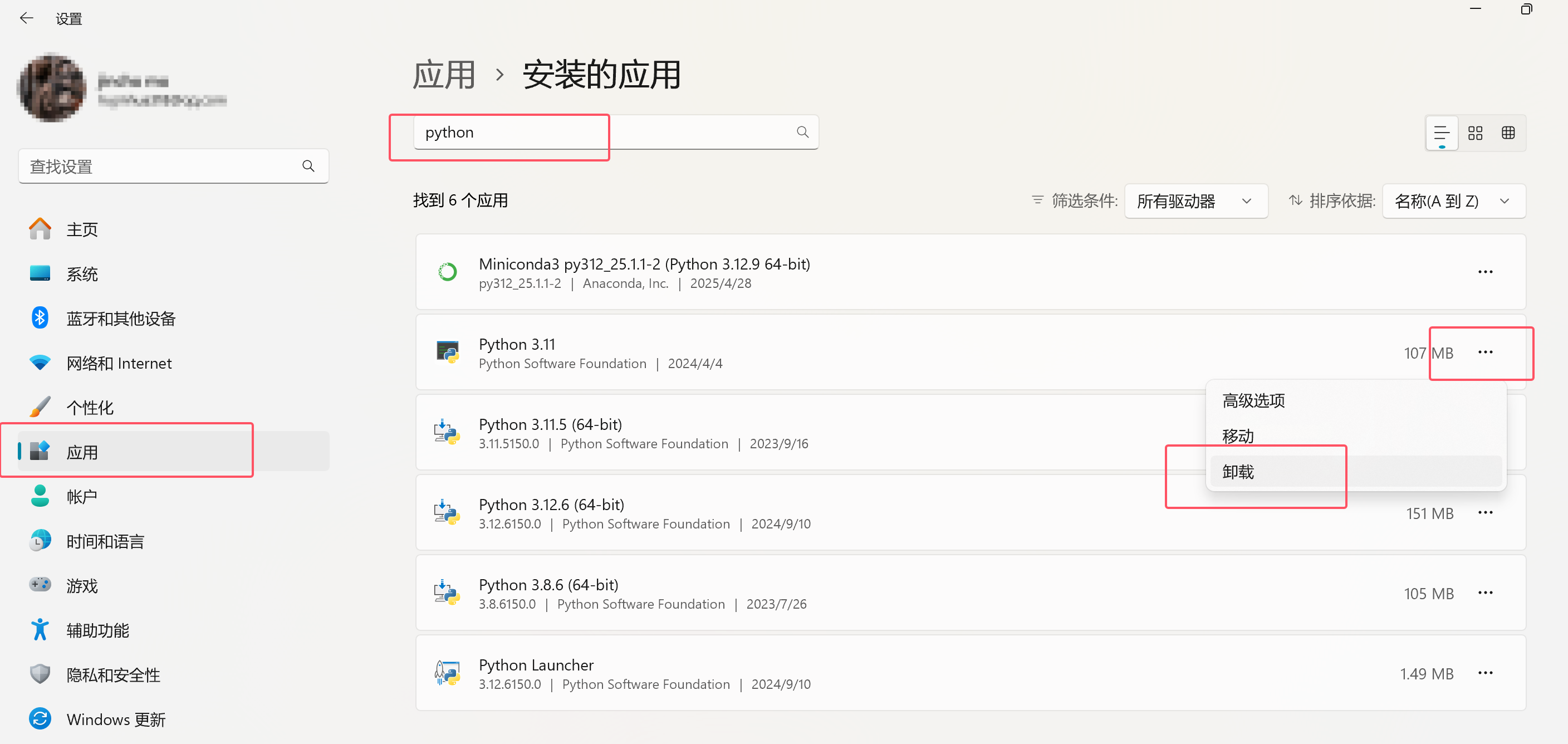Go to Windows 更新 settings
This screenshot has height=744, width=1568.
coord(116,719)
